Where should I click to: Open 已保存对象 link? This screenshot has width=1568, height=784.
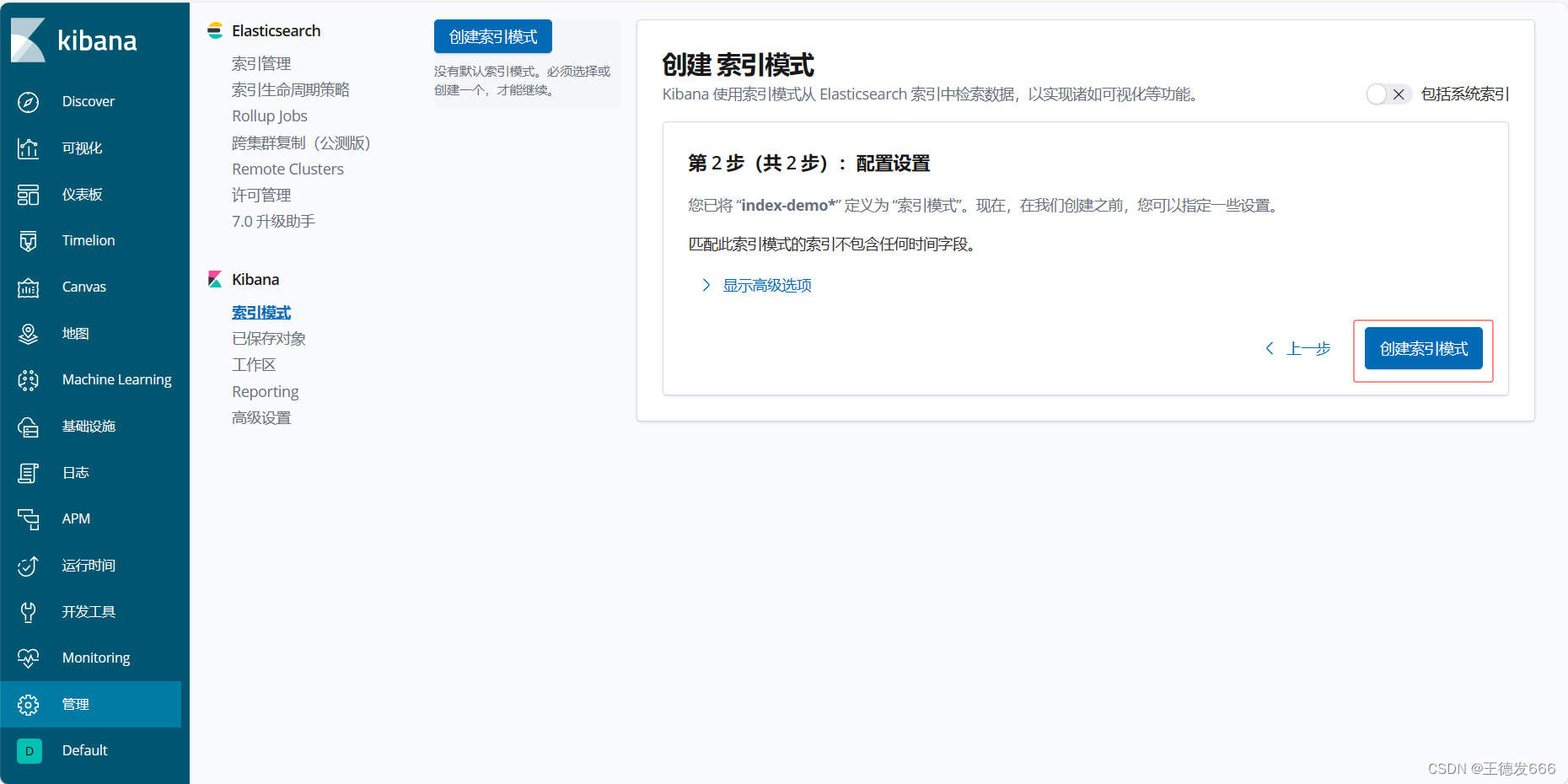269,338
